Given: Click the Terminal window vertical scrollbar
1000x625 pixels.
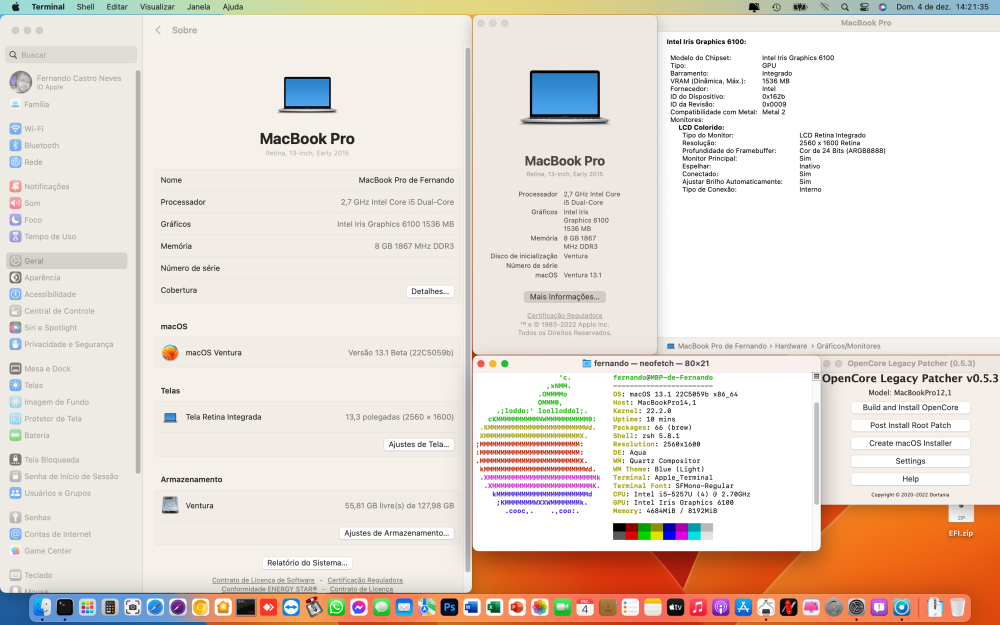Looking at the screenshot, I should [x=816, y=453].
